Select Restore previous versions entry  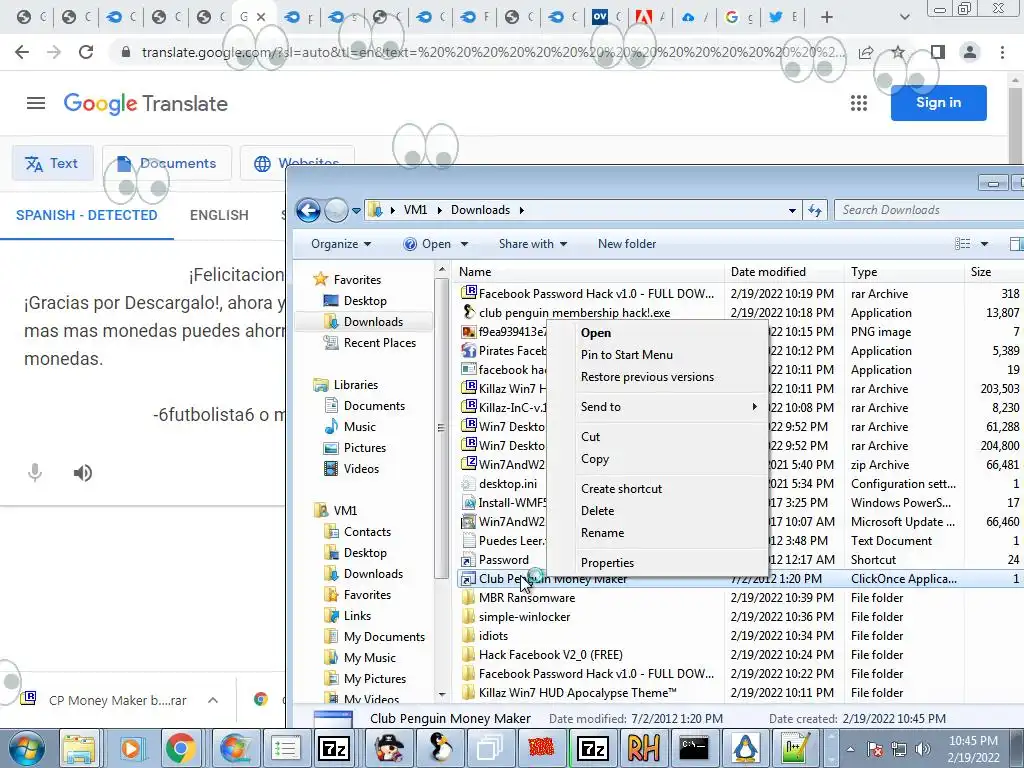[x=647, y=377]
